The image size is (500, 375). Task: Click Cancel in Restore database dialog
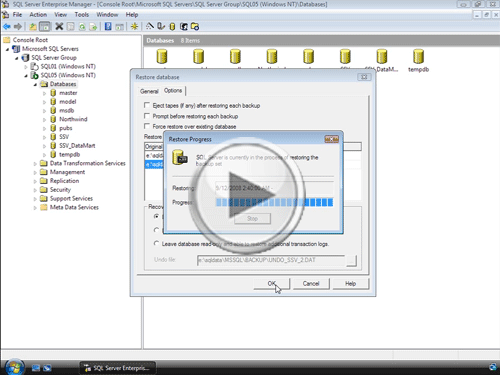click(311, 283)
